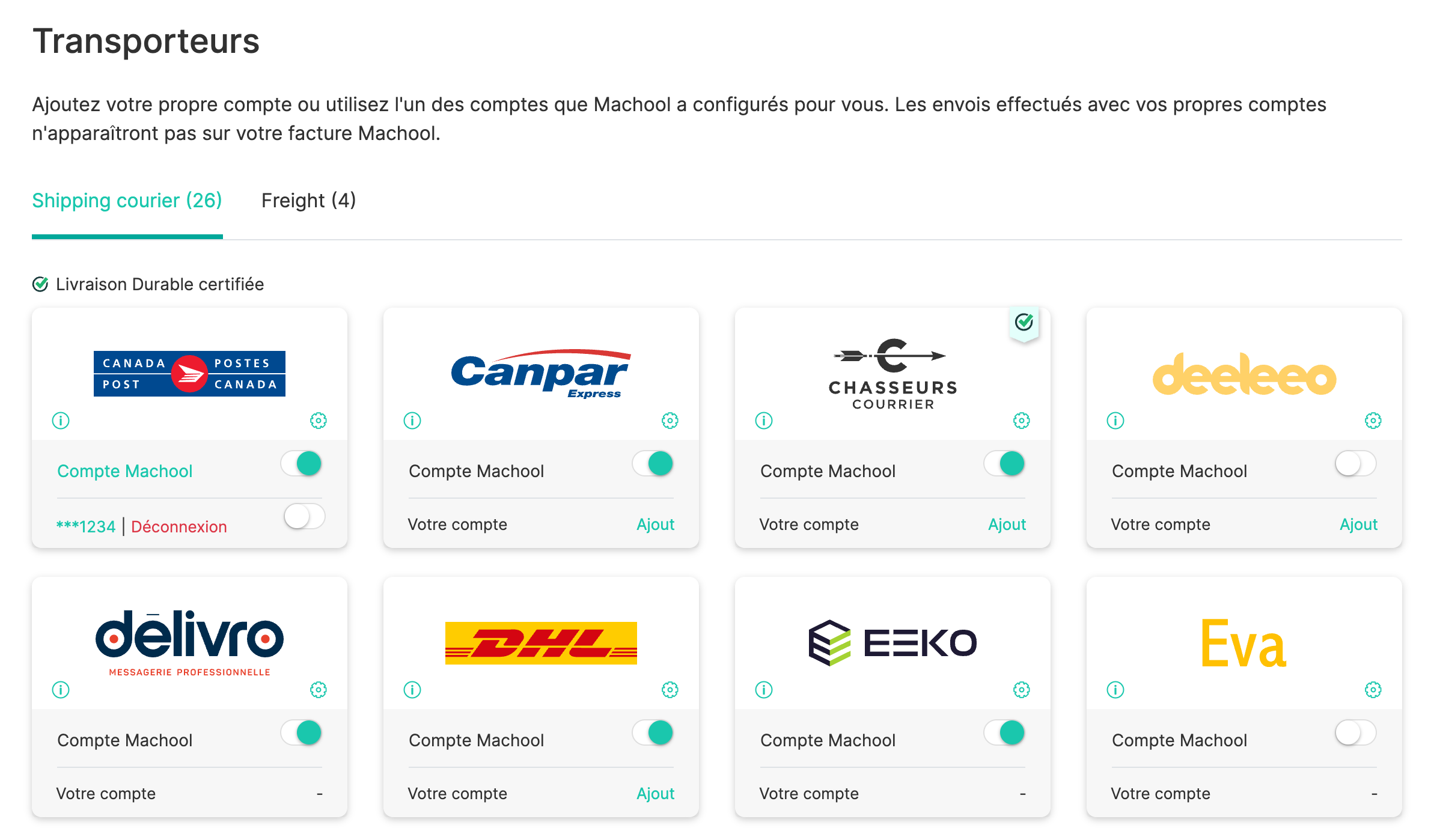Select the Shipping courier (26) tab
The width and height of the screenshot is (1434, 840).
127,201
